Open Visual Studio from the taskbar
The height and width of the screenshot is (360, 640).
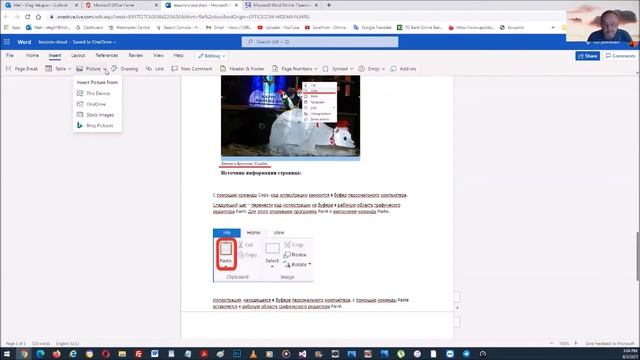click(302, 354)
